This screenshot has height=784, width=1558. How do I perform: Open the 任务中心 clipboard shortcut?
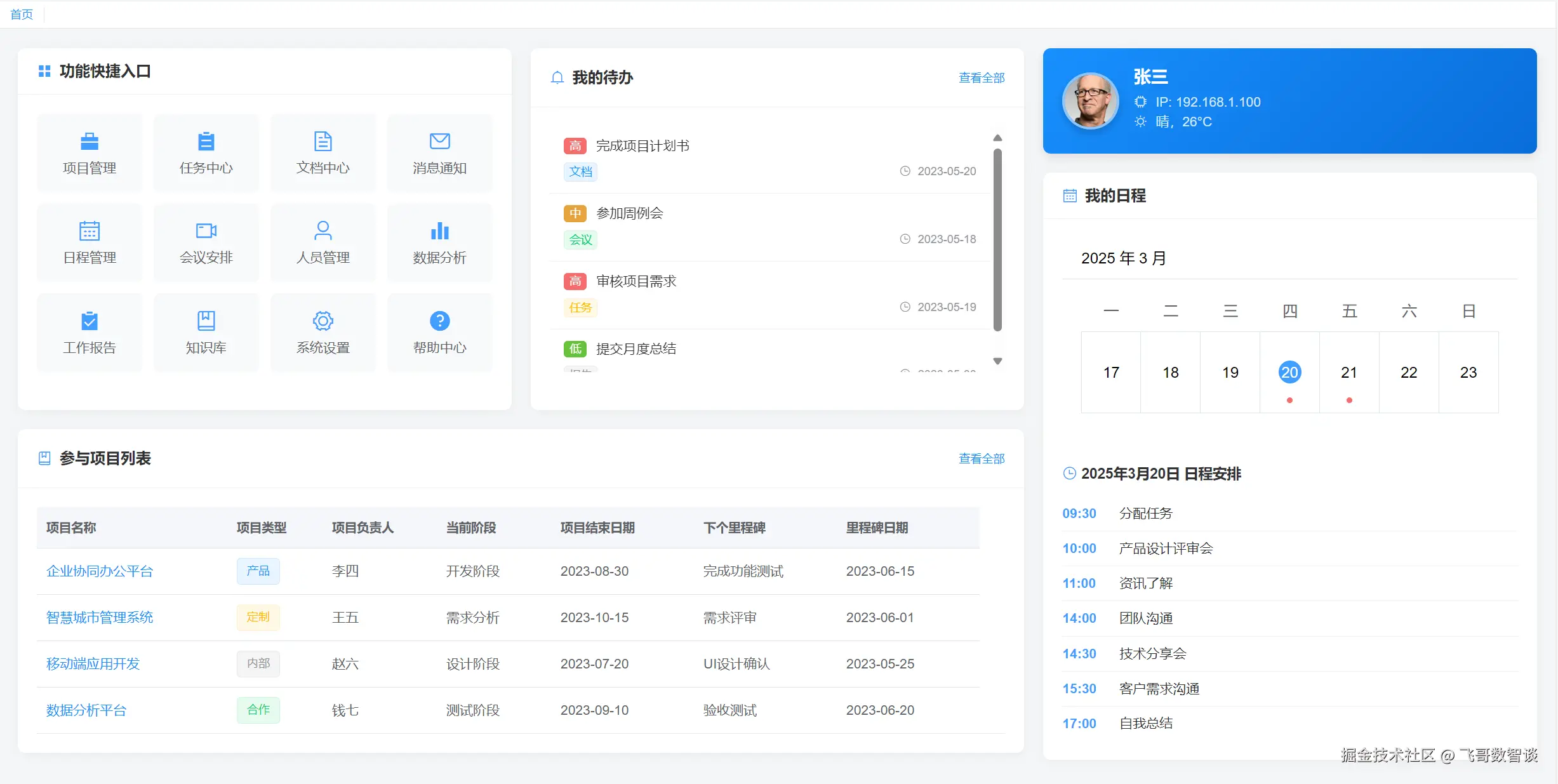click(x=206, y=153)
